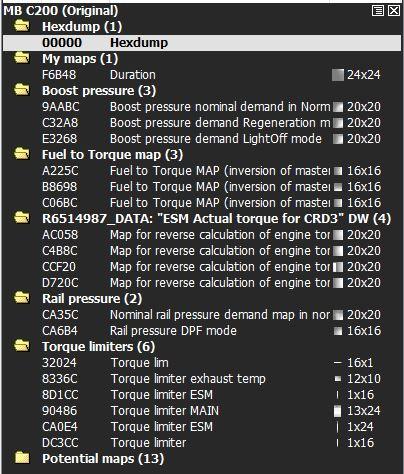Click the preview thumbnail of map CA35C
Viewport: 404px width, 474px height.
338,315
